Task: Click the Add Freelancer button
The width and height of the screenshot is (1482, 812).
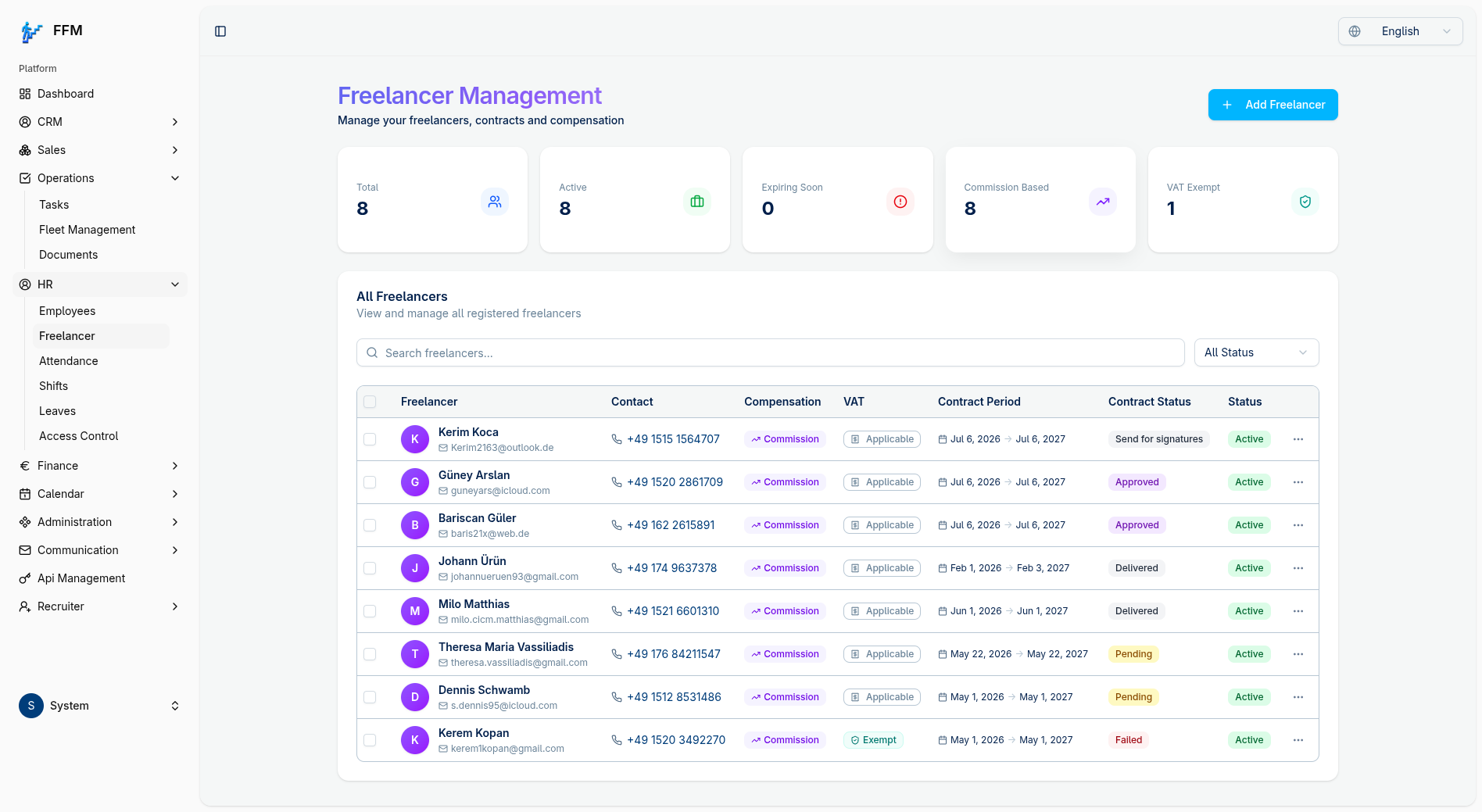Action: tap(1273, 105)
